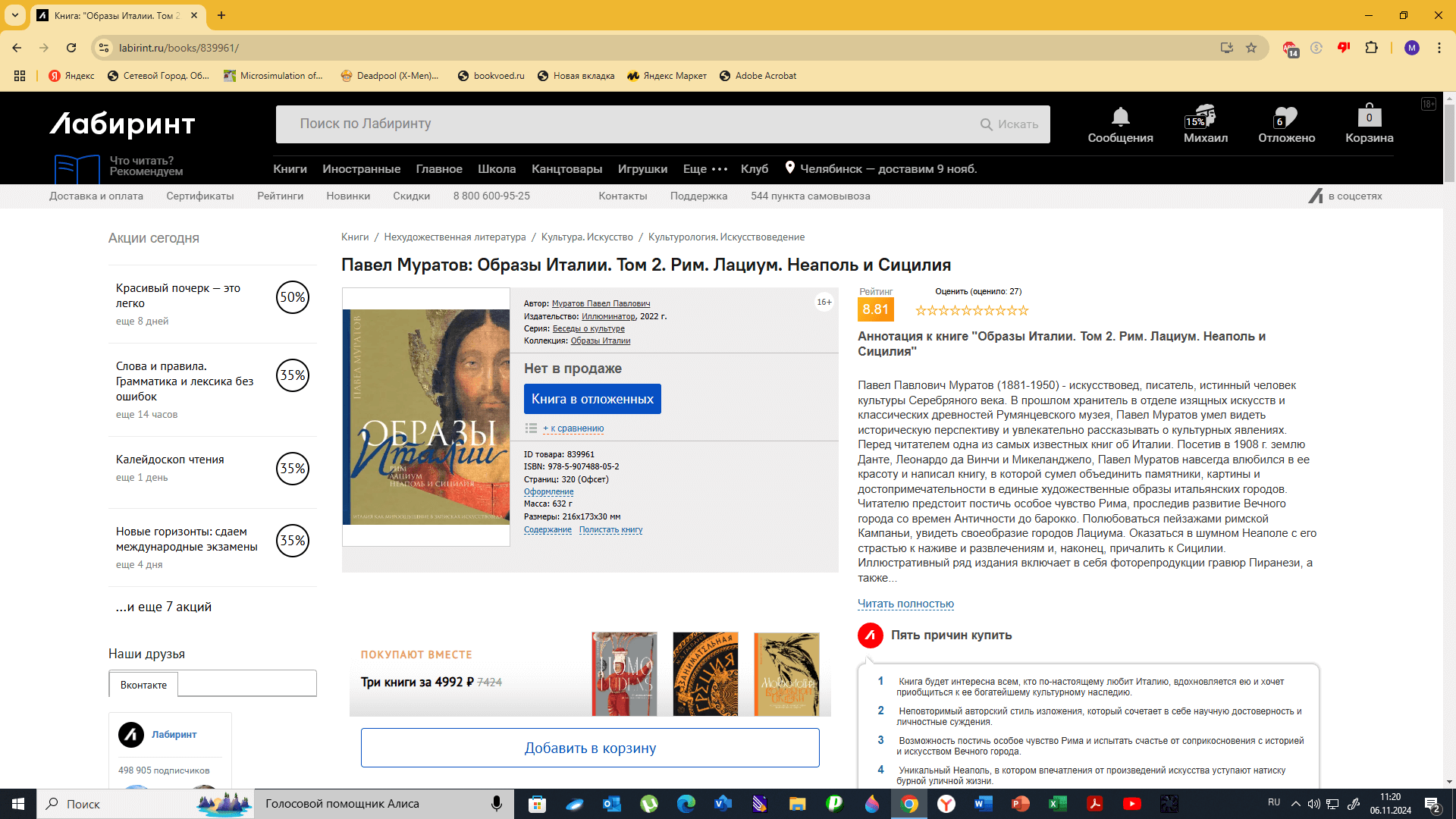Open the Chrome three-dot menu
The width and height of the screenshot is (1456, 819).
point(1439,48)
